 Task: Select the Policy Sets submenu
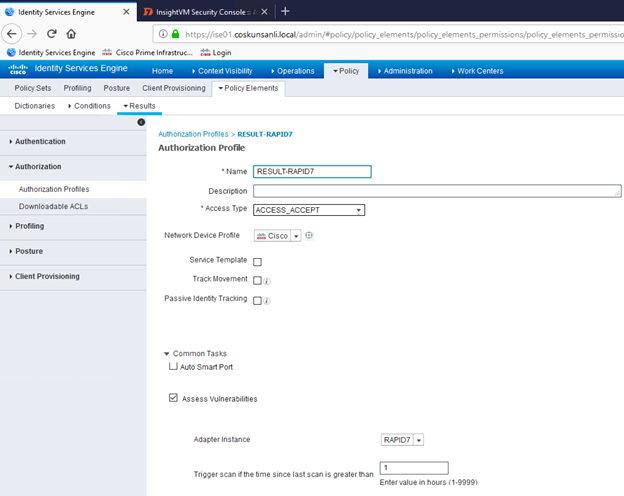33,88
